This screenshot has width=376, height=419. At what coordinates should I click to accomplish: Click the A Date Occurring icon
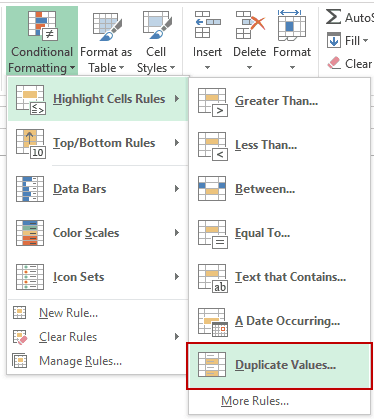[213, 322]
